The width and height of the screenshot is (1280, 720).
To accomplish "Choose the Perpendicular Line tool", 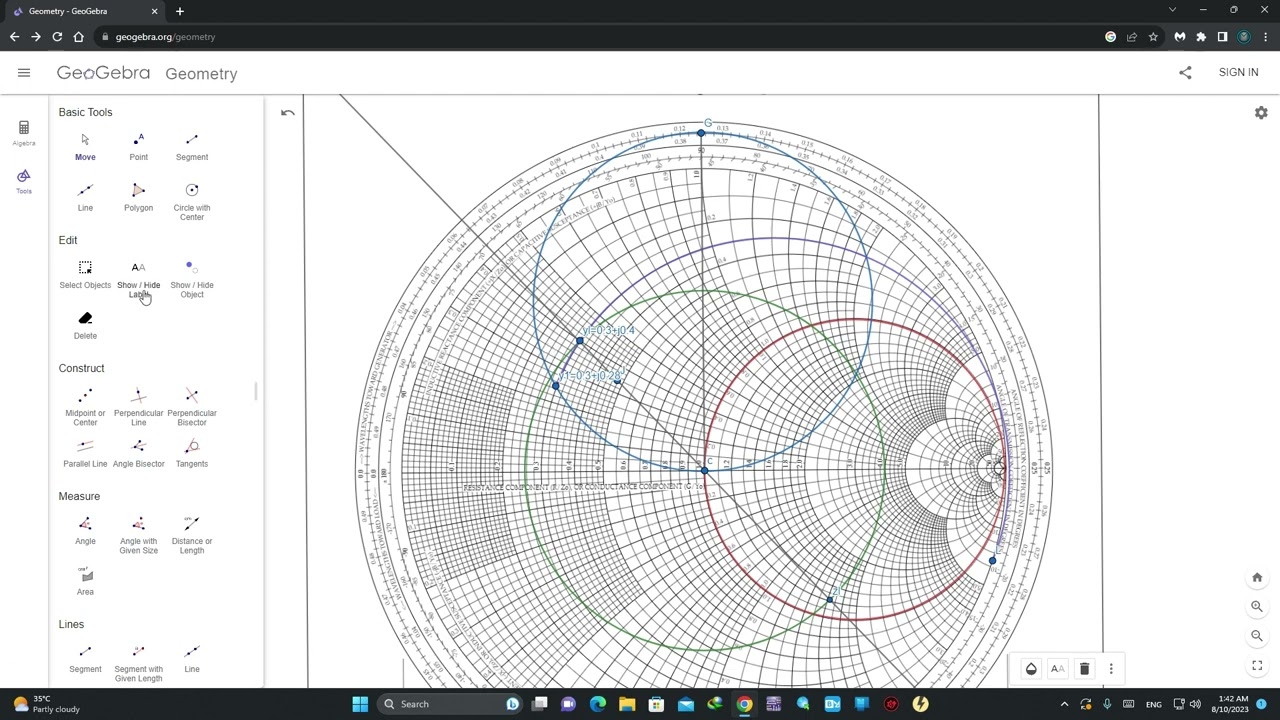I will 138,406.
